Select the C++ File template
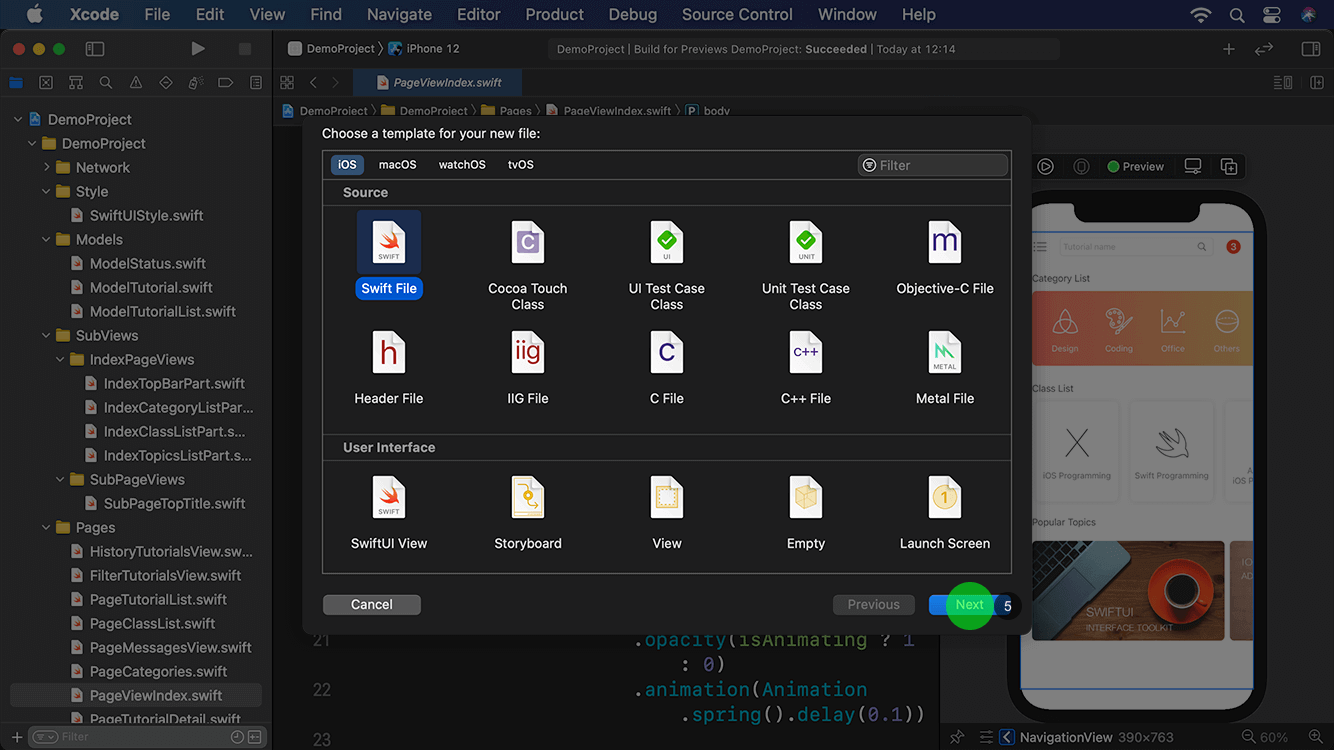 click(x=806, y=367)
